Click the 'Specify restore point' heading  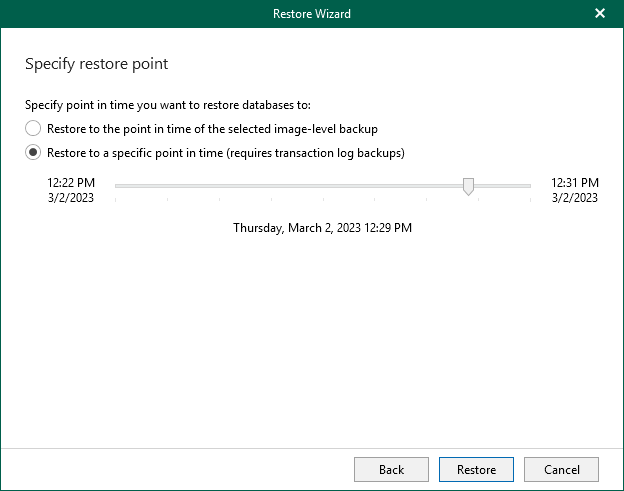point(96,64)
